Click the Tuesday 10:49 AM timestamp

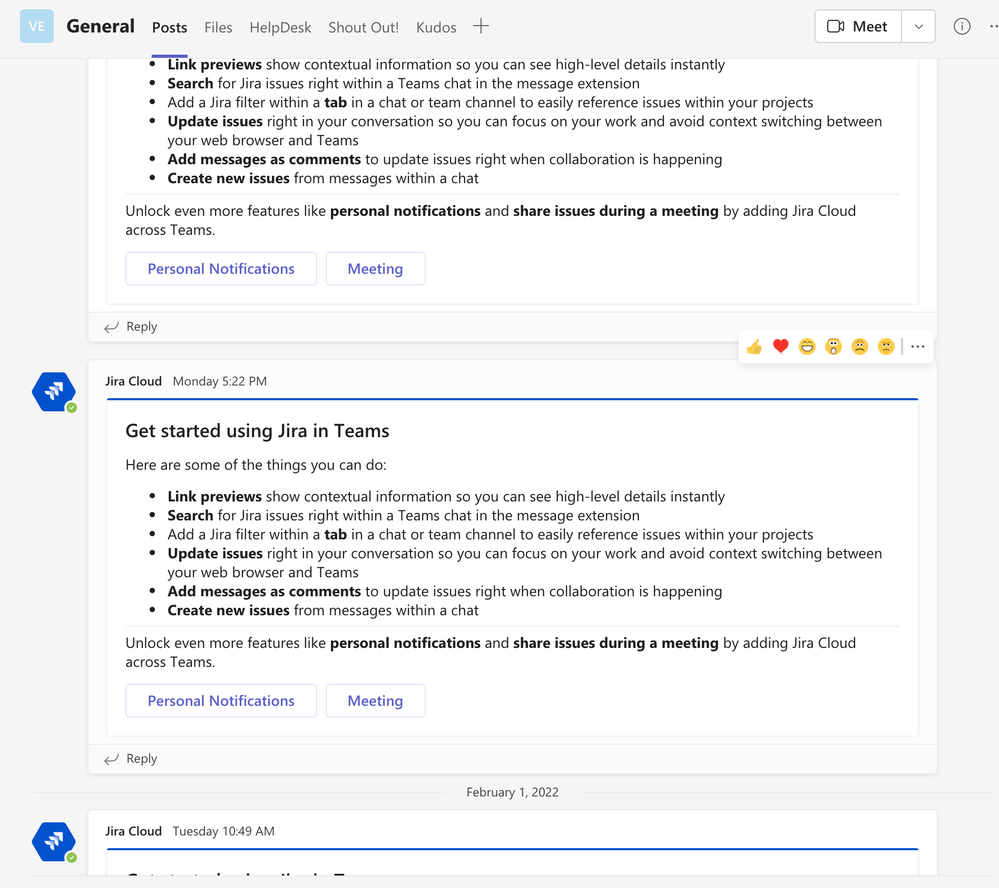[x=224, y=831]
